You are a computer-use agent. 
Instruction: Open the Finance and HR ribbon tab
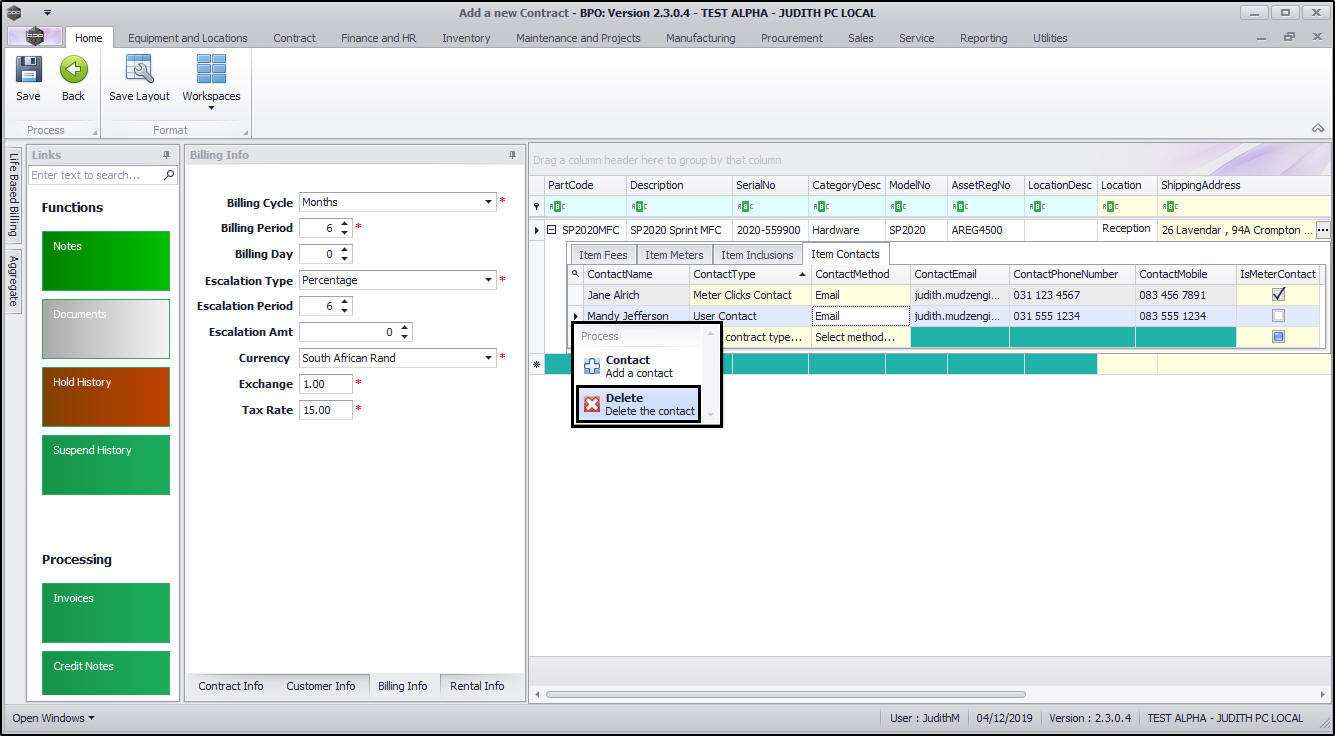click(x=378, y=38)
